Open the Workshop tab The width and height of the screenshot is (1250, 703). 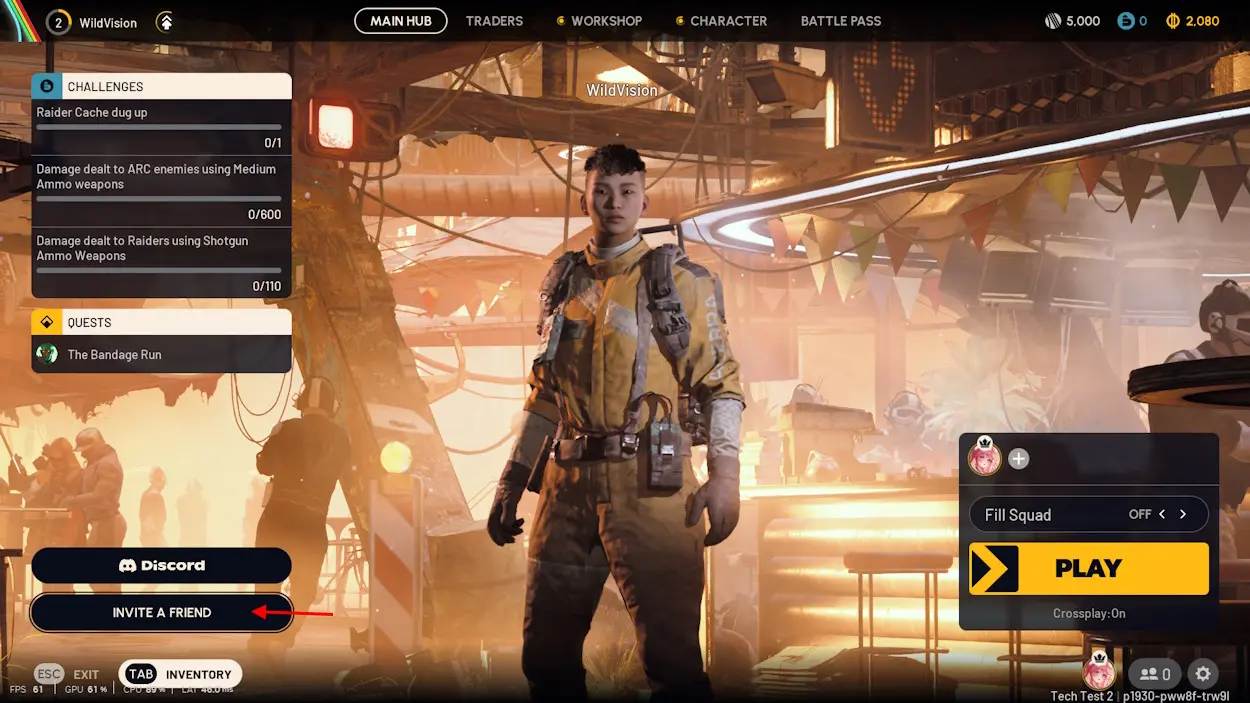point(606,21)
